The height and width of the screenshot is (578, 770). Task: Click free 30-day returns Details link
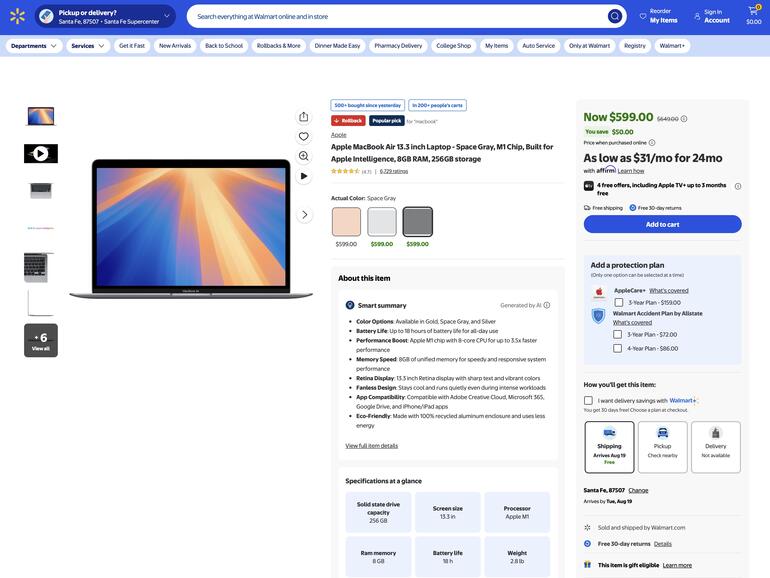tap(662, 544)
